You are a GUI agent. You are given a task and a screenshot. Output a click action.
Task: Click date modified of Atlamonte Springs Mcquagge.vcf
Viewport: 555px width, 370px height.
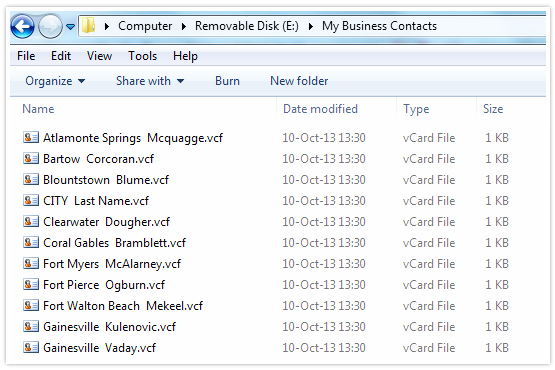pos(324,138)
